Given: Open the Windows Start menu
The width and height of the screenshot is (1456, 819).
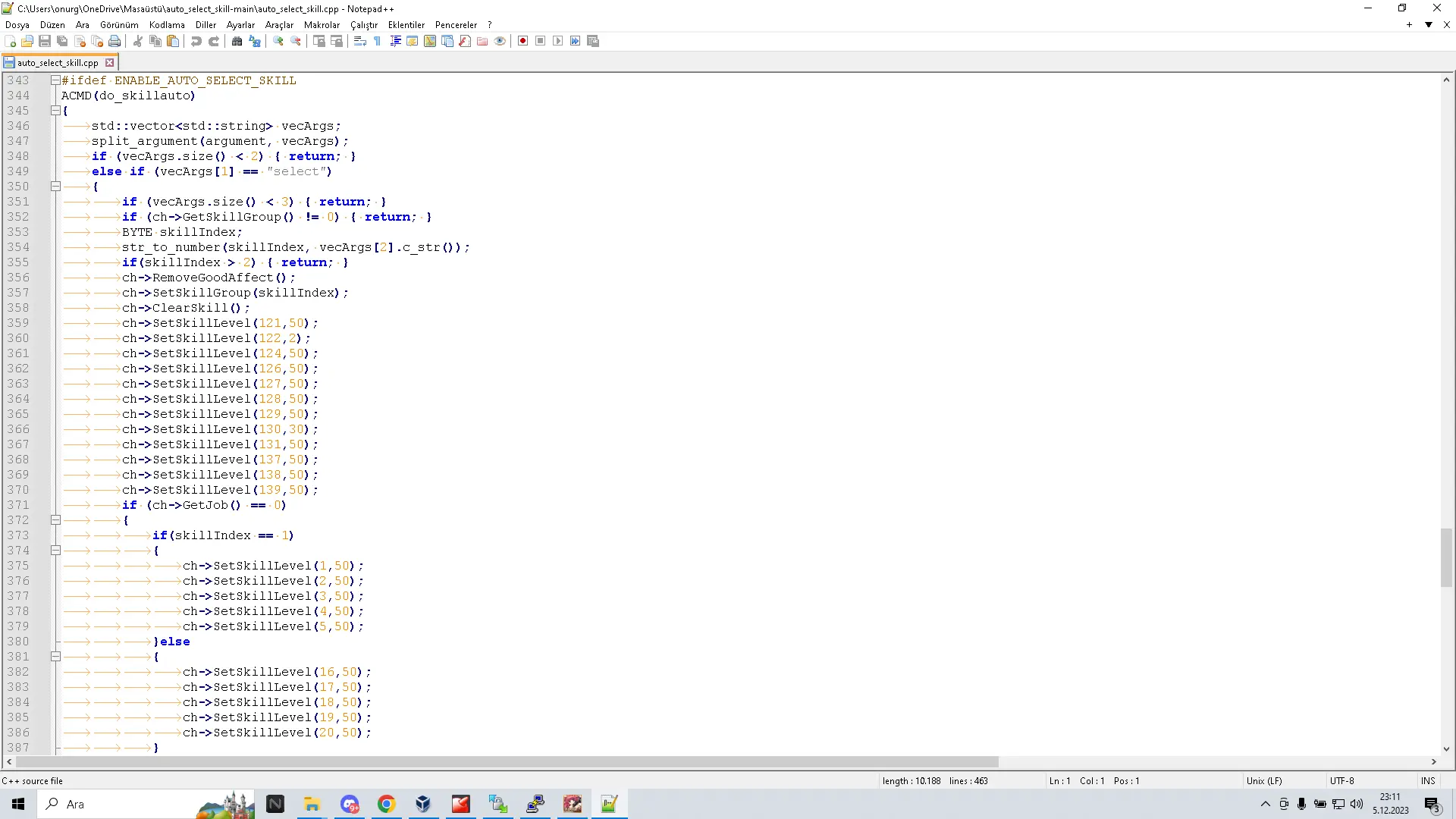Looking at the screenshot, I should (18, 804).
